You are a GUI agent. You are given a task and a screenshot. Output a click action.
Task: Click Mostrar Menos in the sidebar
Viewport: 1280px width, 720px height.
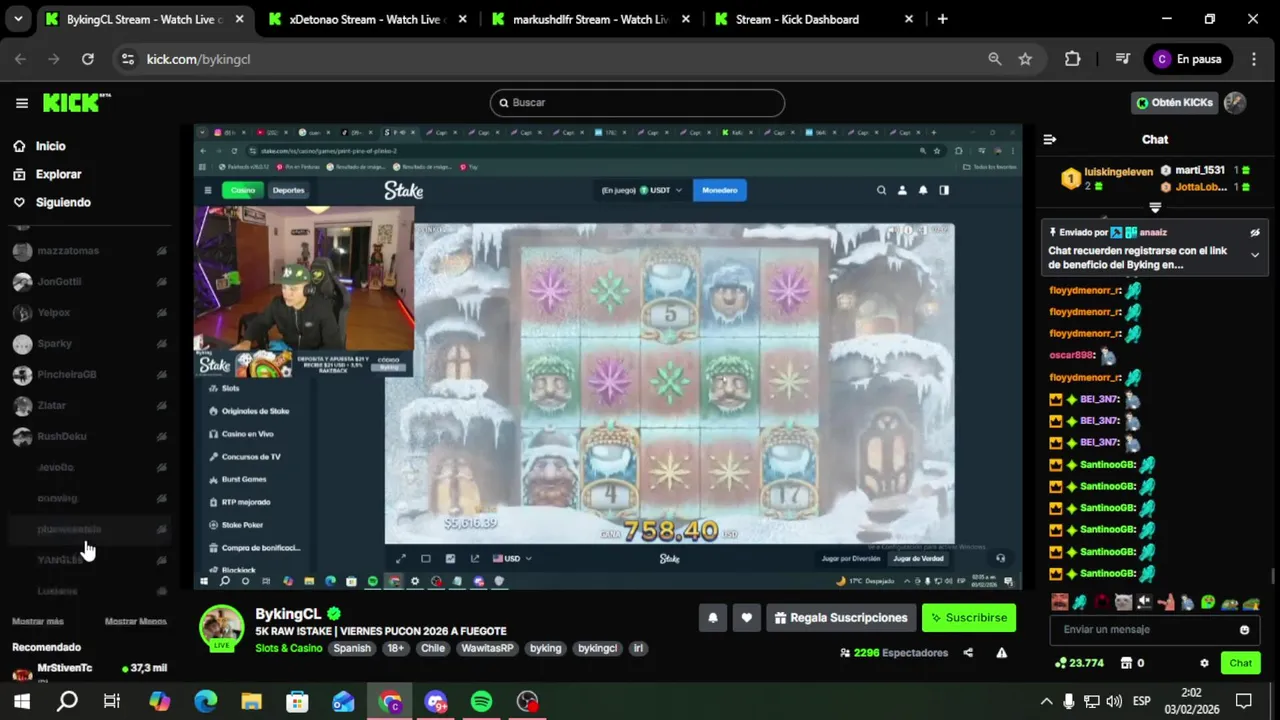135,622
